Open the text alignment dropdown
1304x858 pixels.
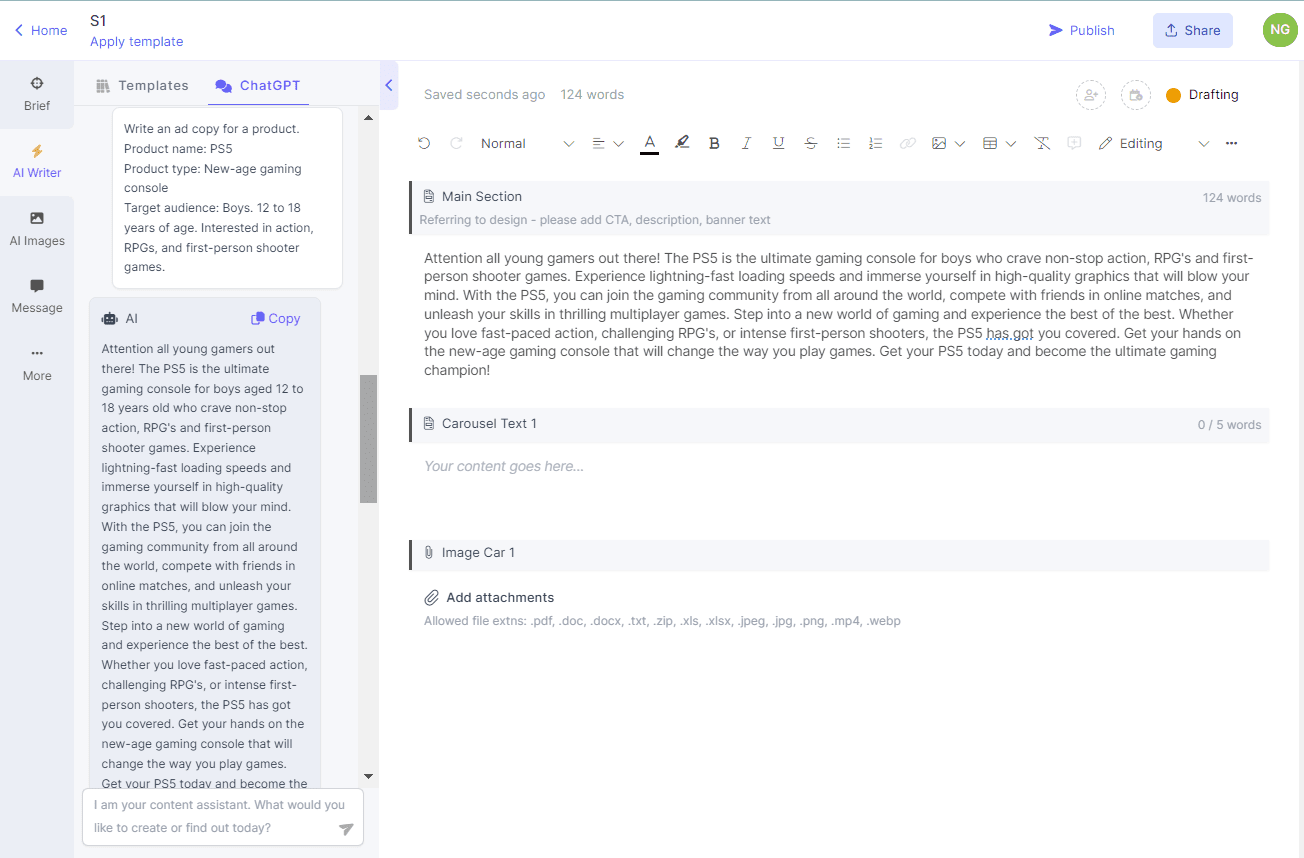pyautogui.click(x=607, y=143)
